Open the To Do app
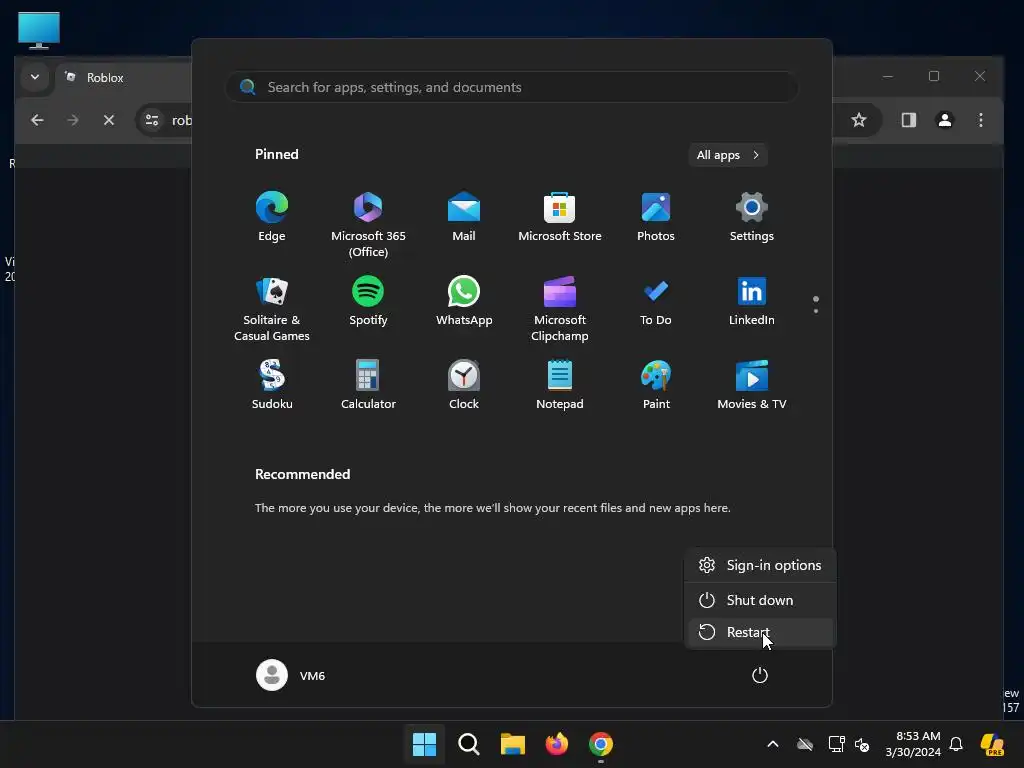Screen dimensions: 1024x768 coord(656,301)
